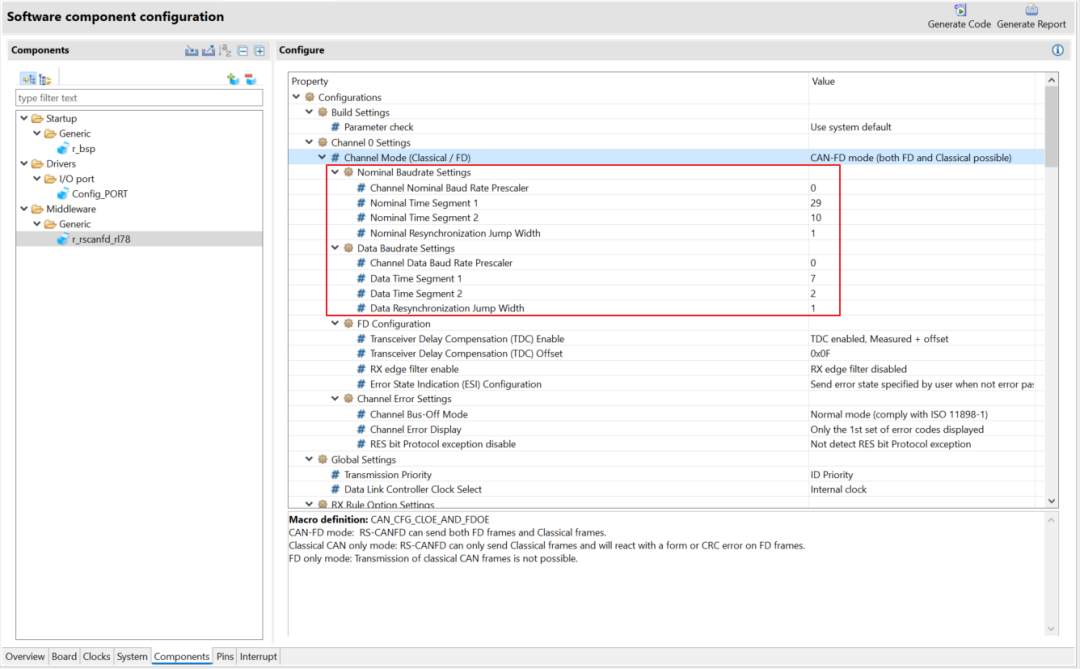This screenshot has width=1080, height=669.
Task: Collapse the Generic folder under Middleware
Action: (x=37, y=224)
